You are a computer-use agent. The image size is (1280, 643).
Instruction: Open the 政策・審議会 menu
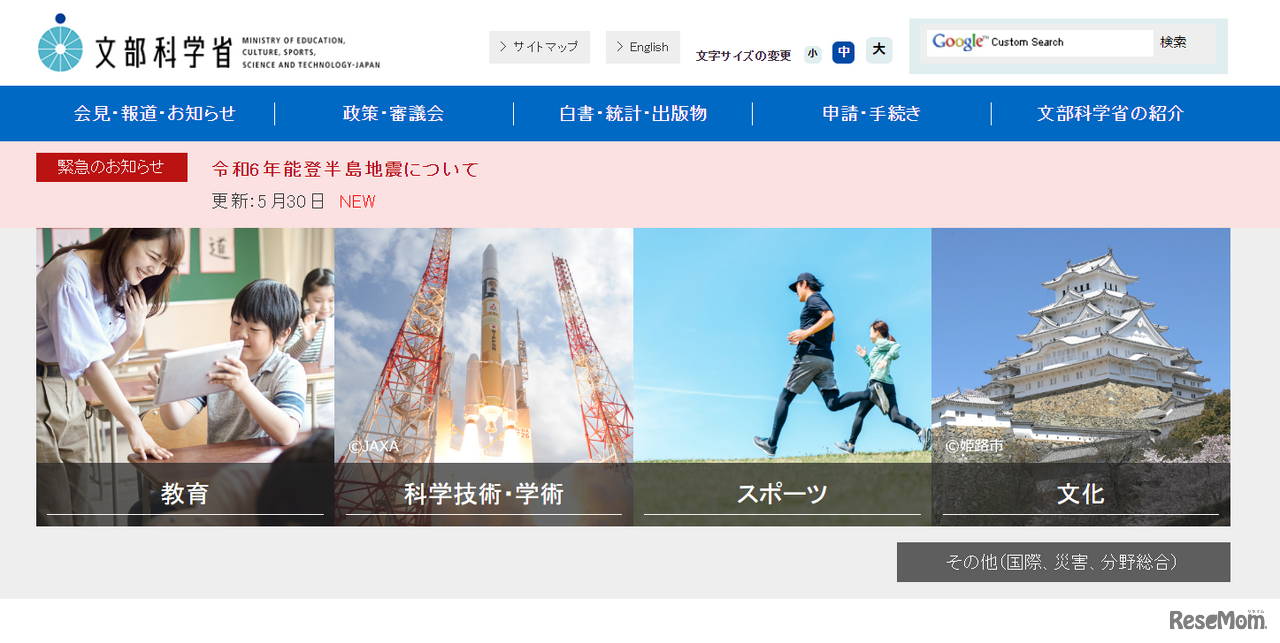(x=392, y=113)
